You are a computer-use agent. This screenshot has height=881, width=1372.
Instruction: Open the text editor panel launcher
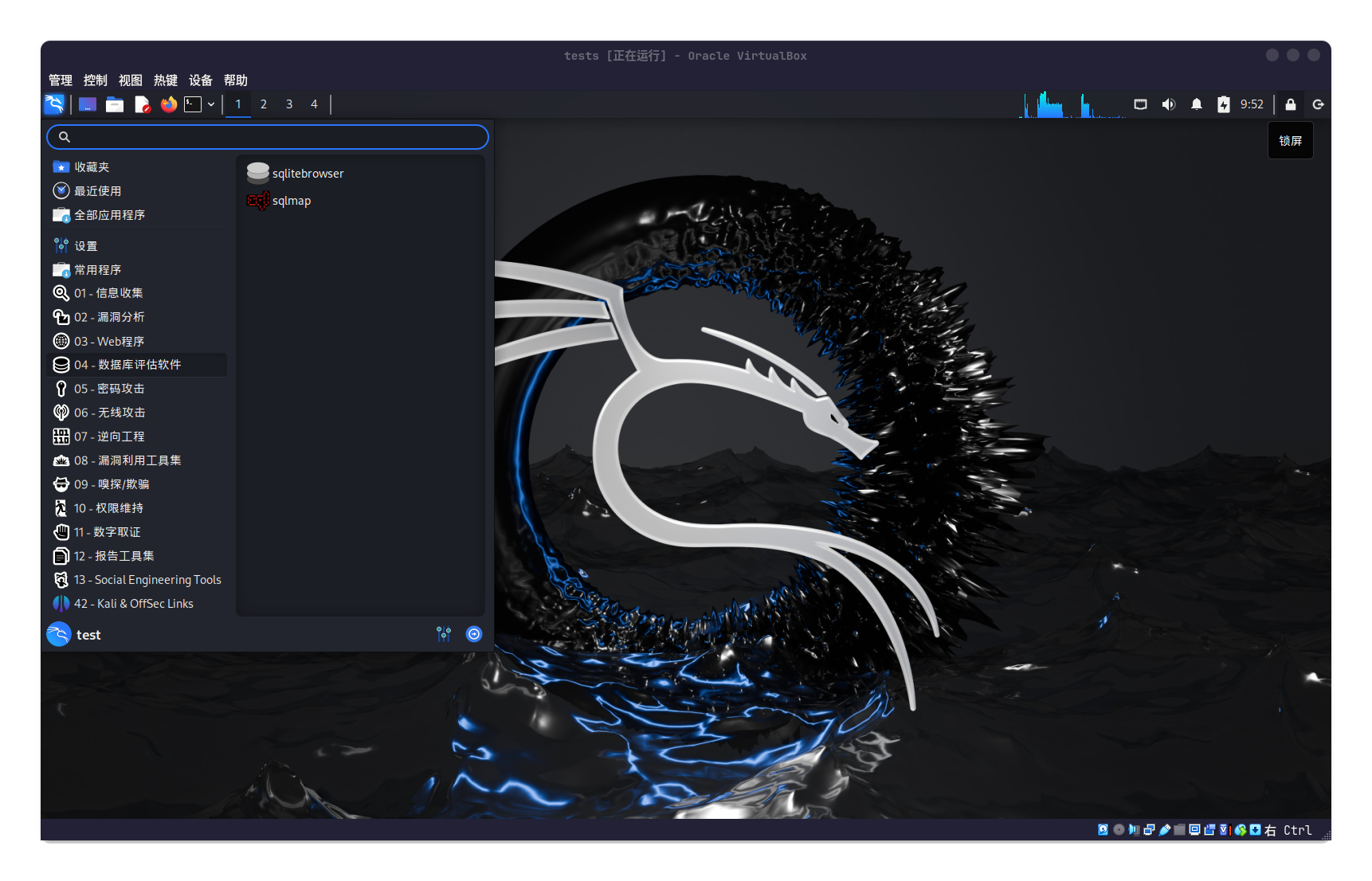[142, 104]
